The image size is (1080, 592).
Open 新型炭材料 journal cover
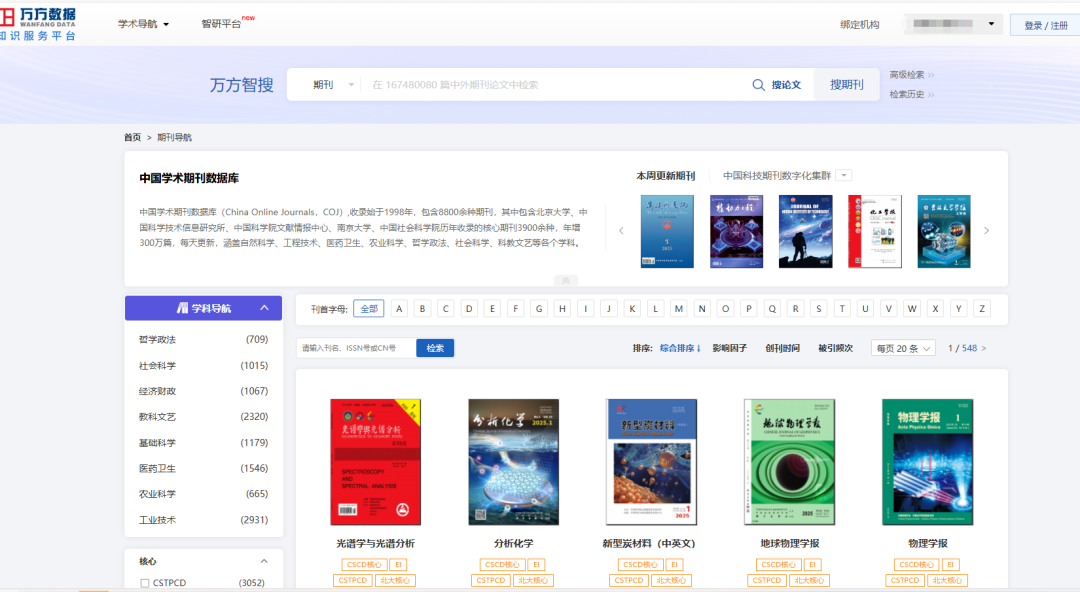tap(651, 462)
